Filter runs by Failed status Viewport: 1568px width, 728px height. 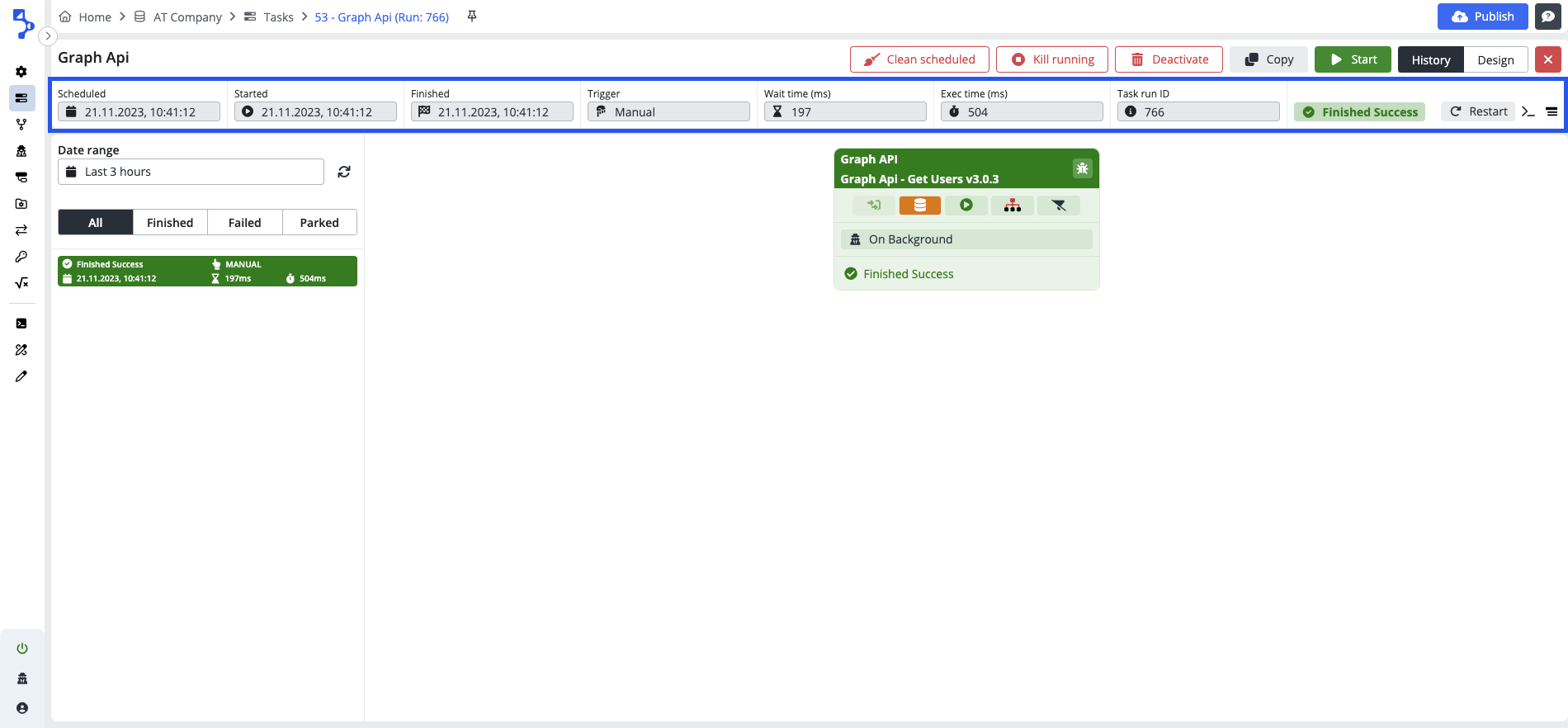[244, 223]
